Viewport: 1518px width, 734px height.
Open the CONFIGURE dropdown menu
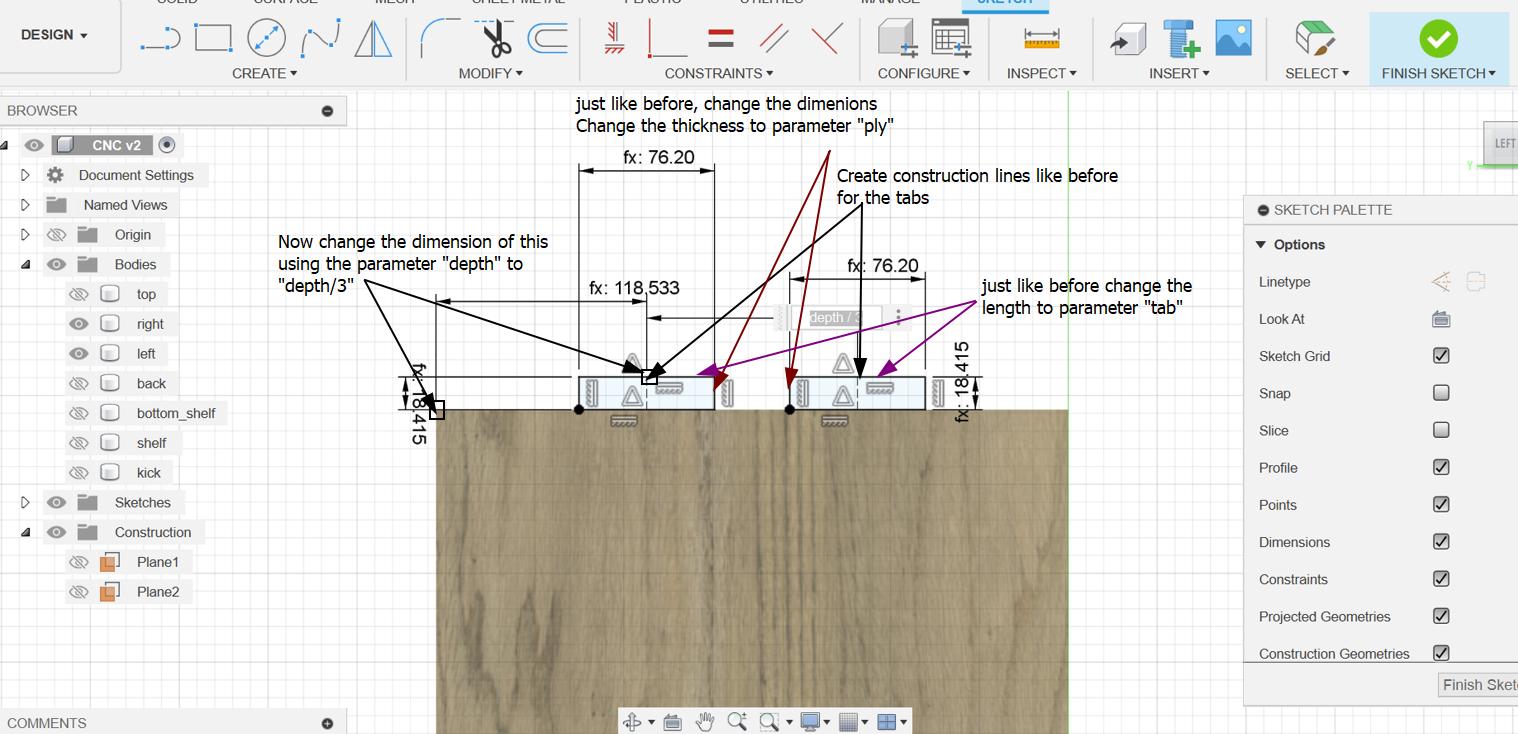923,73
